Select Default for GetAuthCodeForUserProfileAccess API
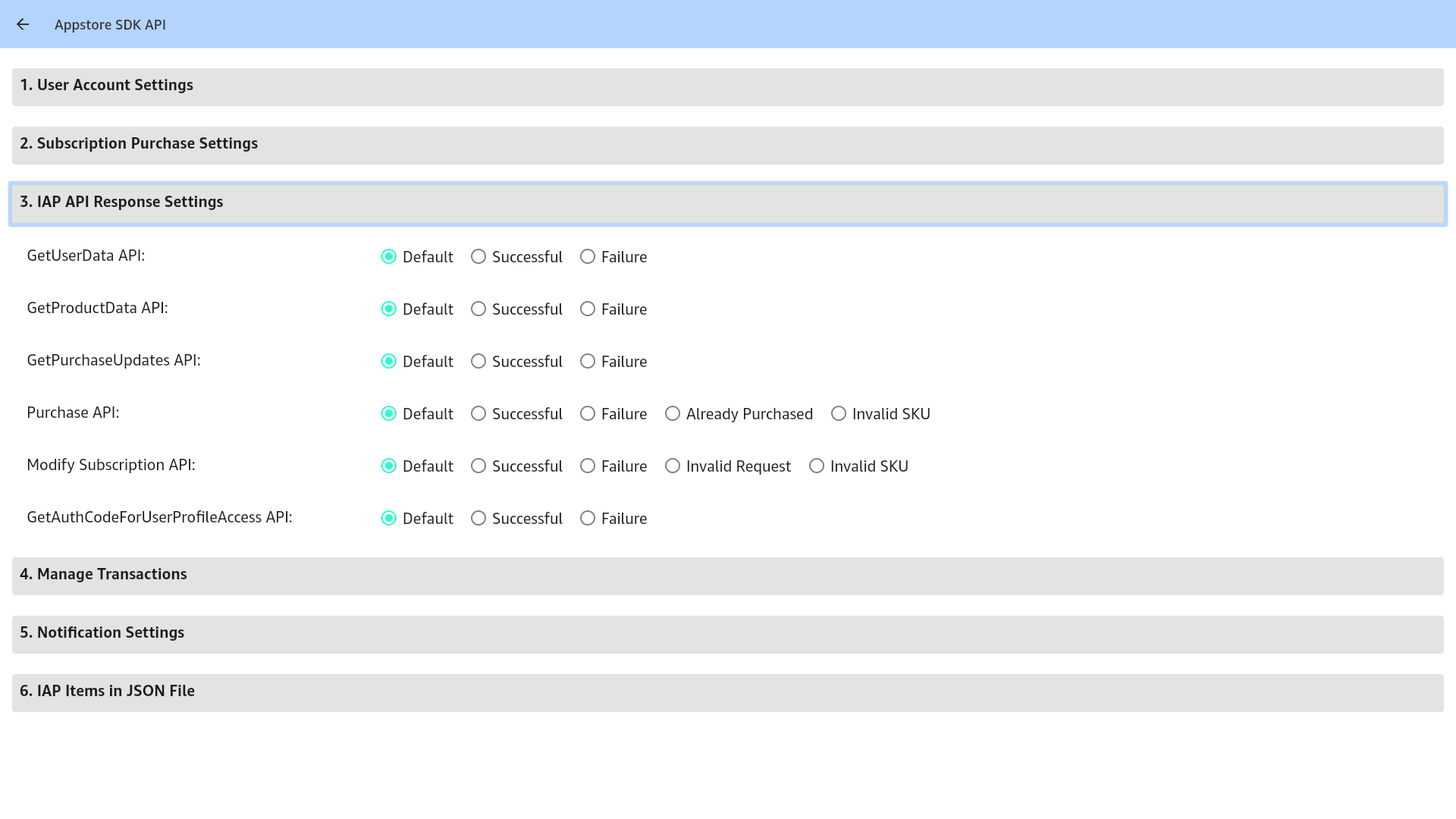The image size is (1456, 819). (389, 518)
